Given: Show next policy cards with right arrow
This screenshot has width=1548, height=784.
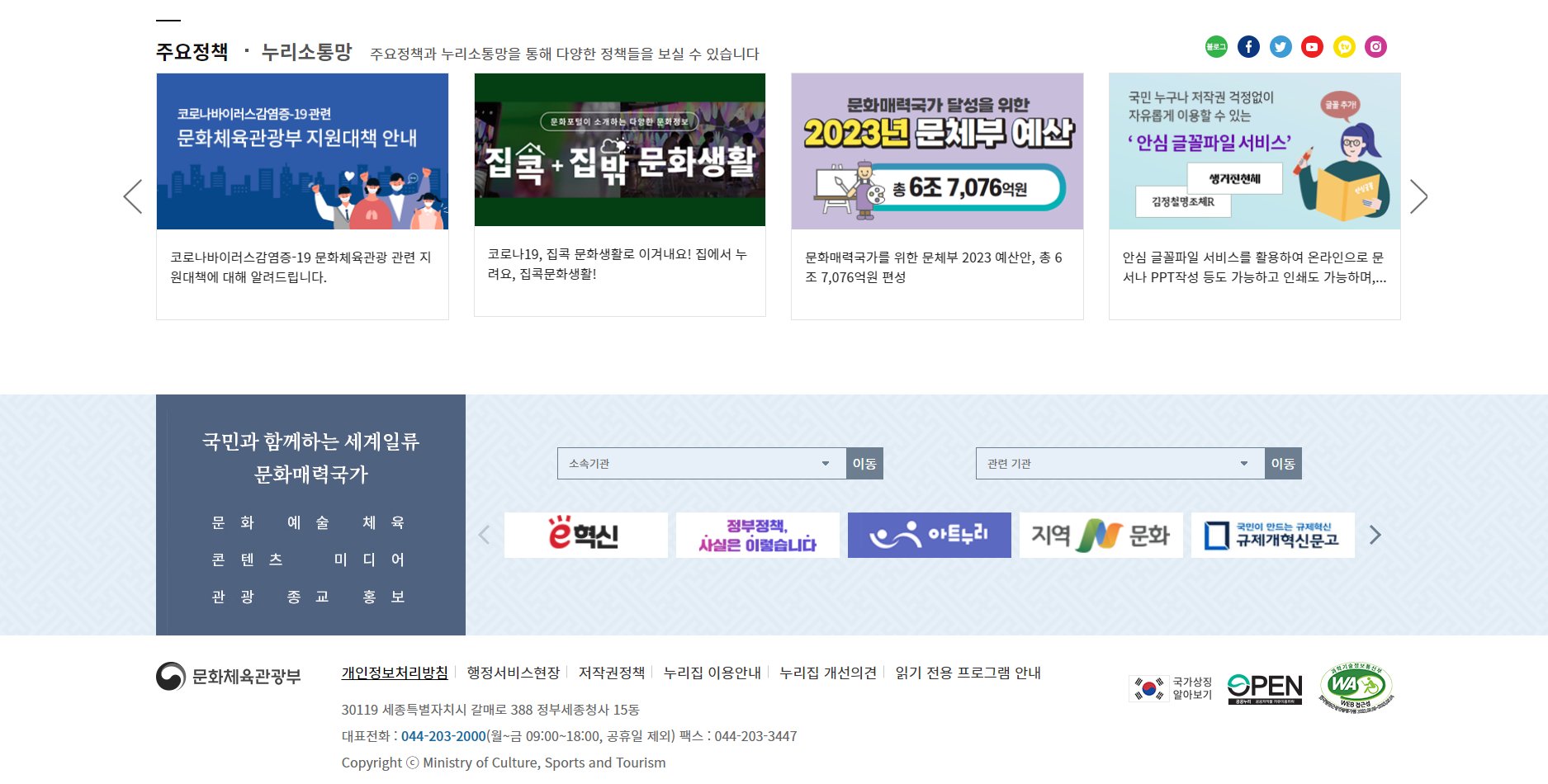Looking at the screenshot, I should pos(1418,196).
